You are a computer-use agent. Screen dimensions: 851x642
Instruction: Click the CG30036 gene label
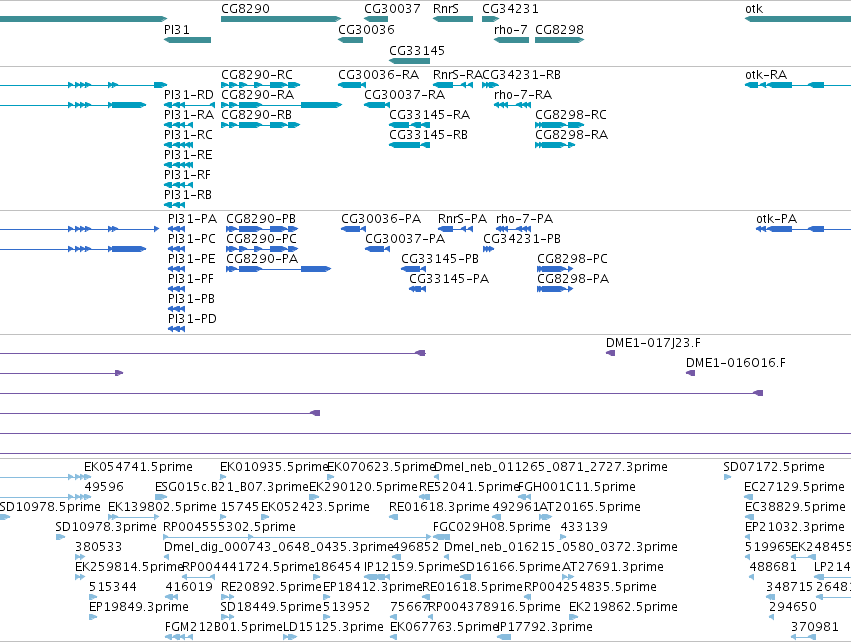click(366, 30)
